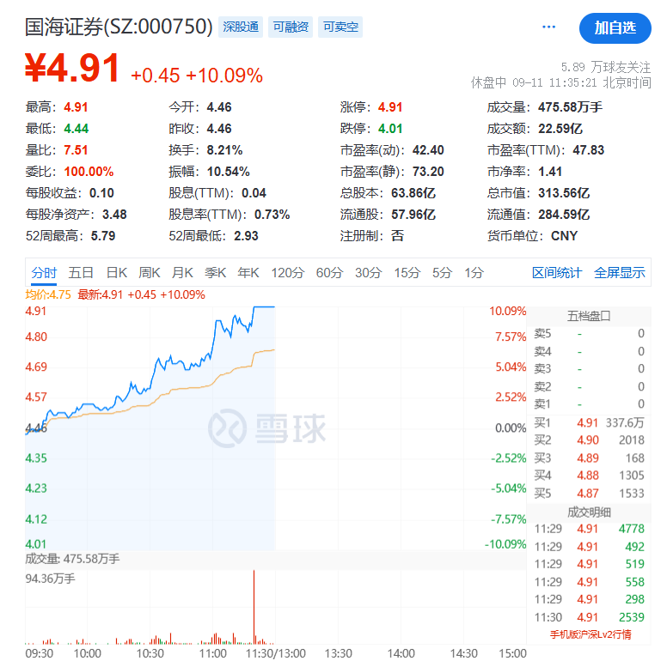Click the 五档盘口 panel header
This screenshot has width=667, height=667.
click(x=589, y=316)
